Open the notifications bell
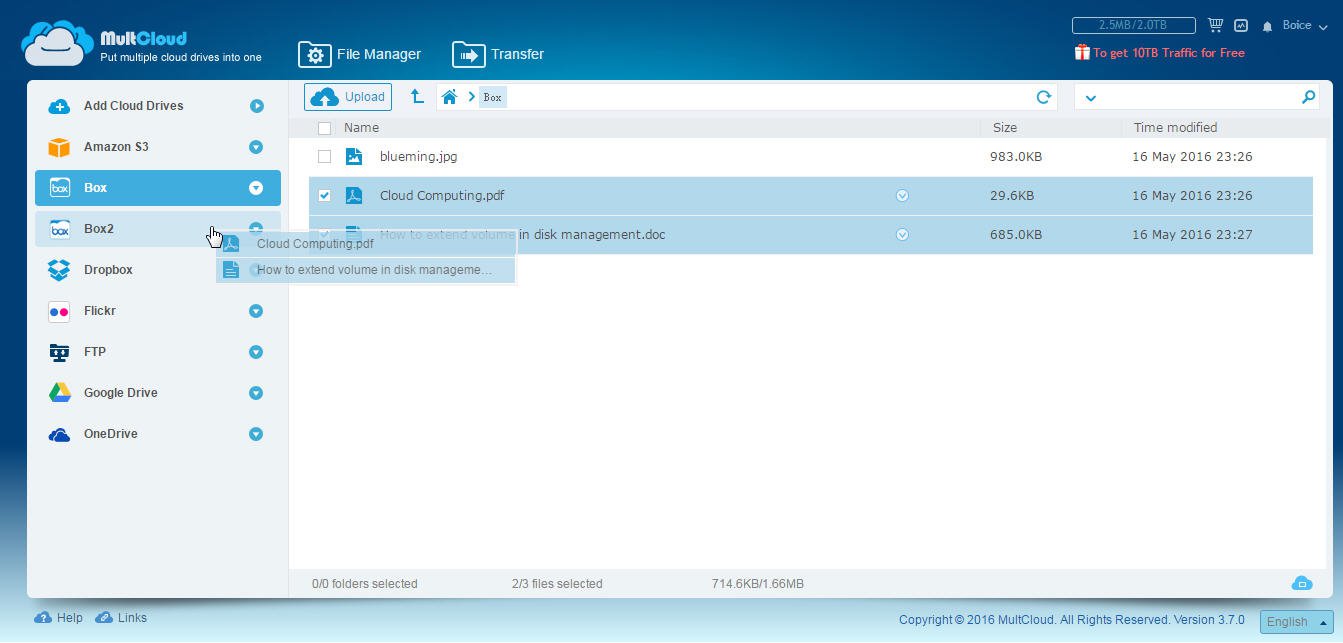 (1267, 26)
